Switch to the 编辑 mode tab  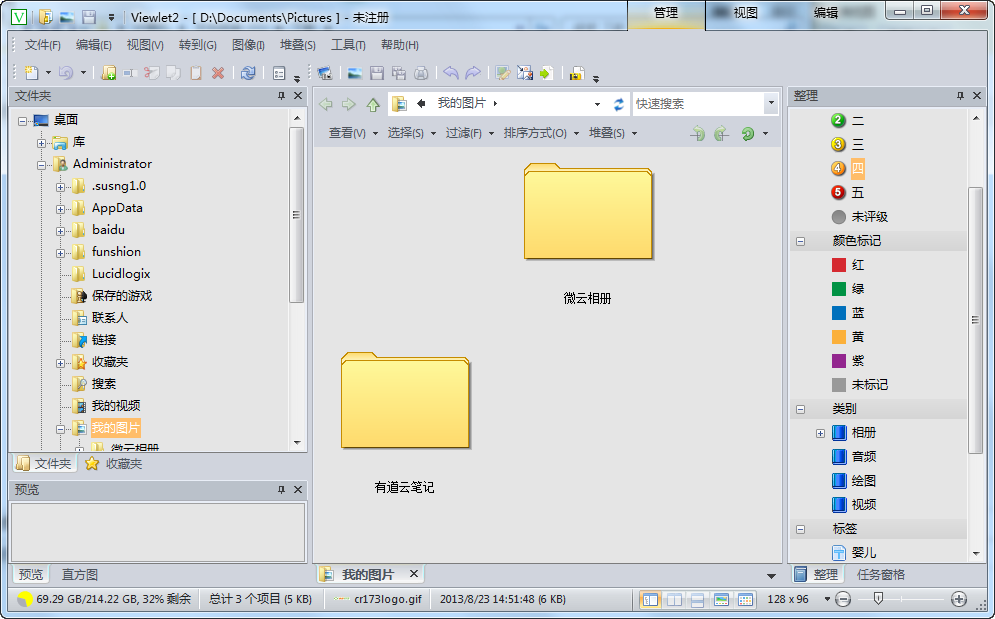pos(826,13)
